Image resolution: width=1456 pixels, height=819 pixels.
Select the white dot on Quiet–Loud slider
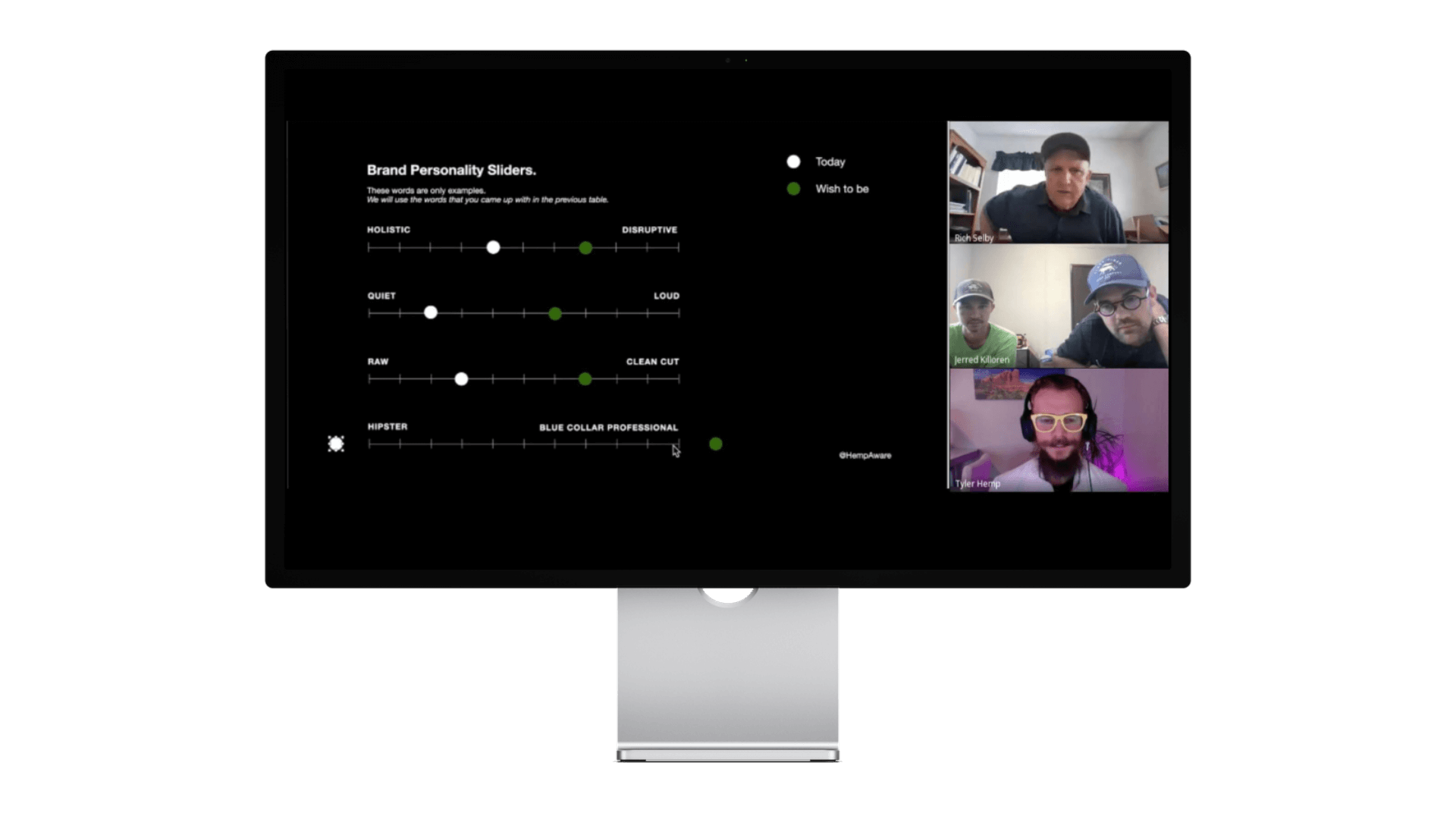[x=431, y=312]
